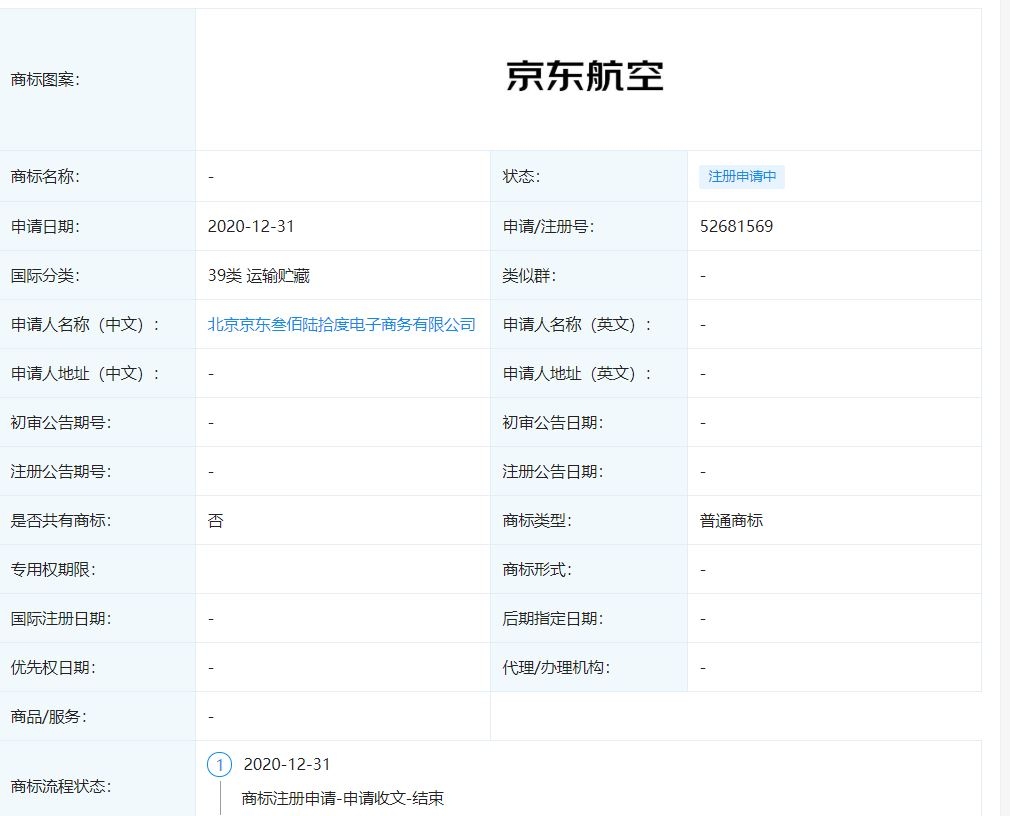Click the 后期指定日期 label

click(x=553, y=618)
